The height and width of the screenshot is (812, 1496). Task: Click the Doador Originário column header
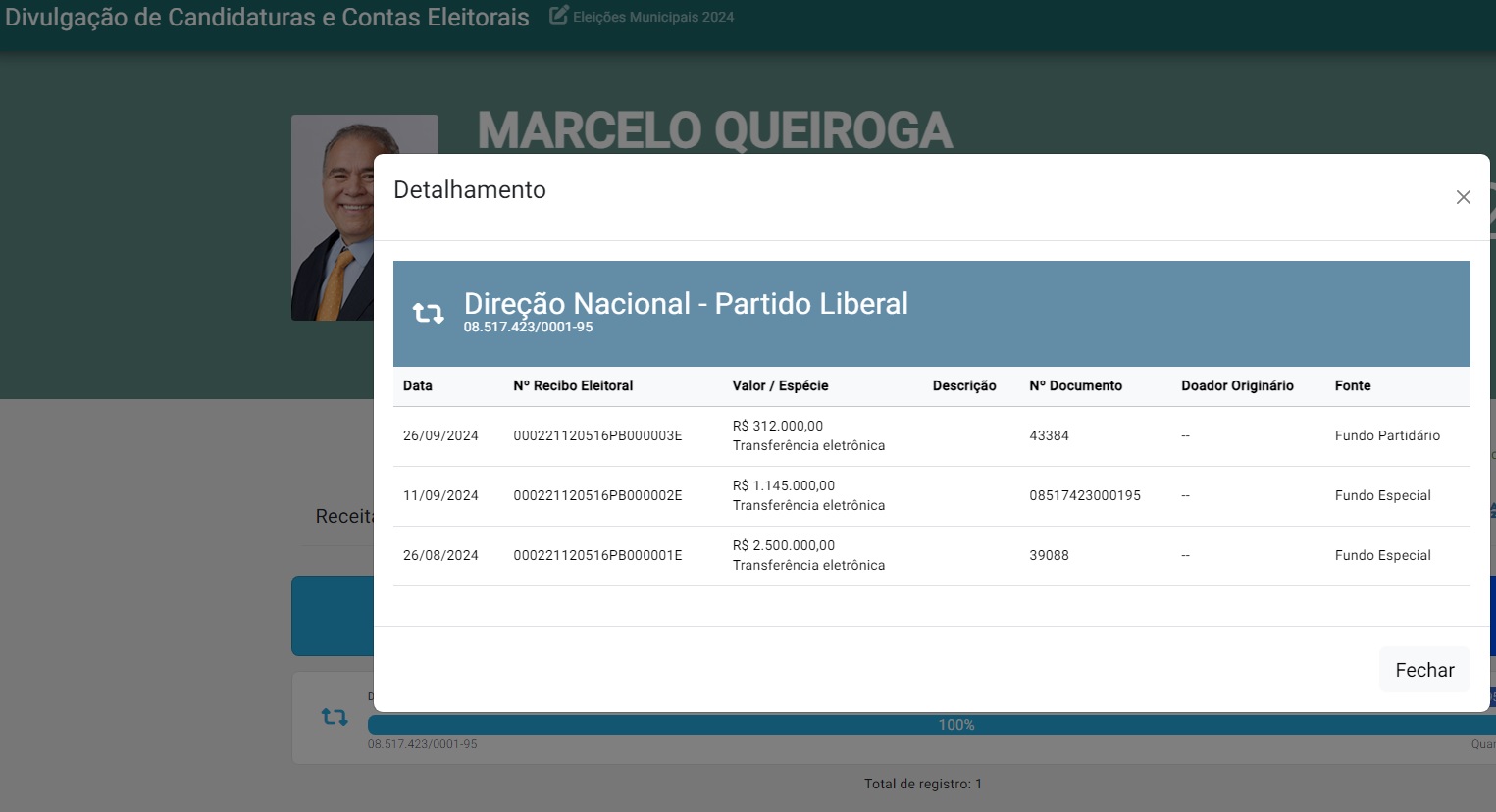[1237, 386]
